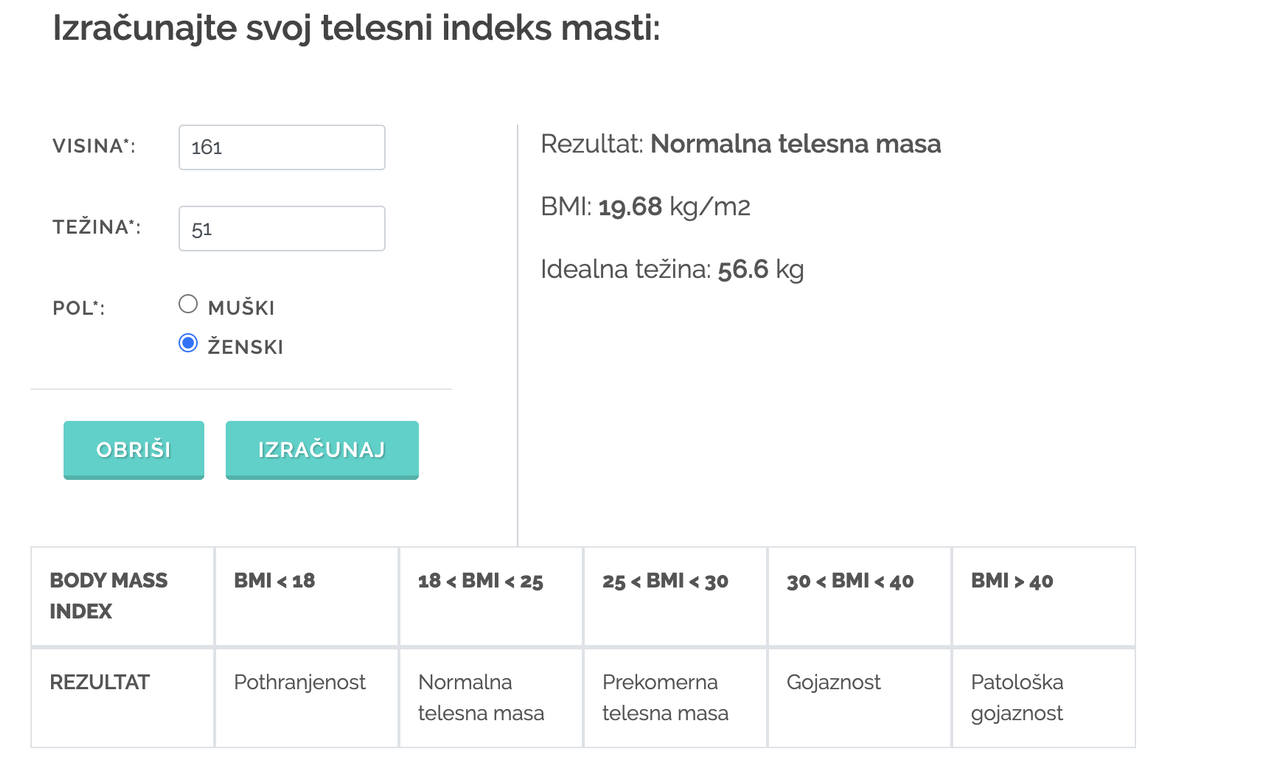The width and height of the screenshot is (1280, 774).
Task: Click the 'BMI > 40' column header
Action: click(x=1012, y=581)
